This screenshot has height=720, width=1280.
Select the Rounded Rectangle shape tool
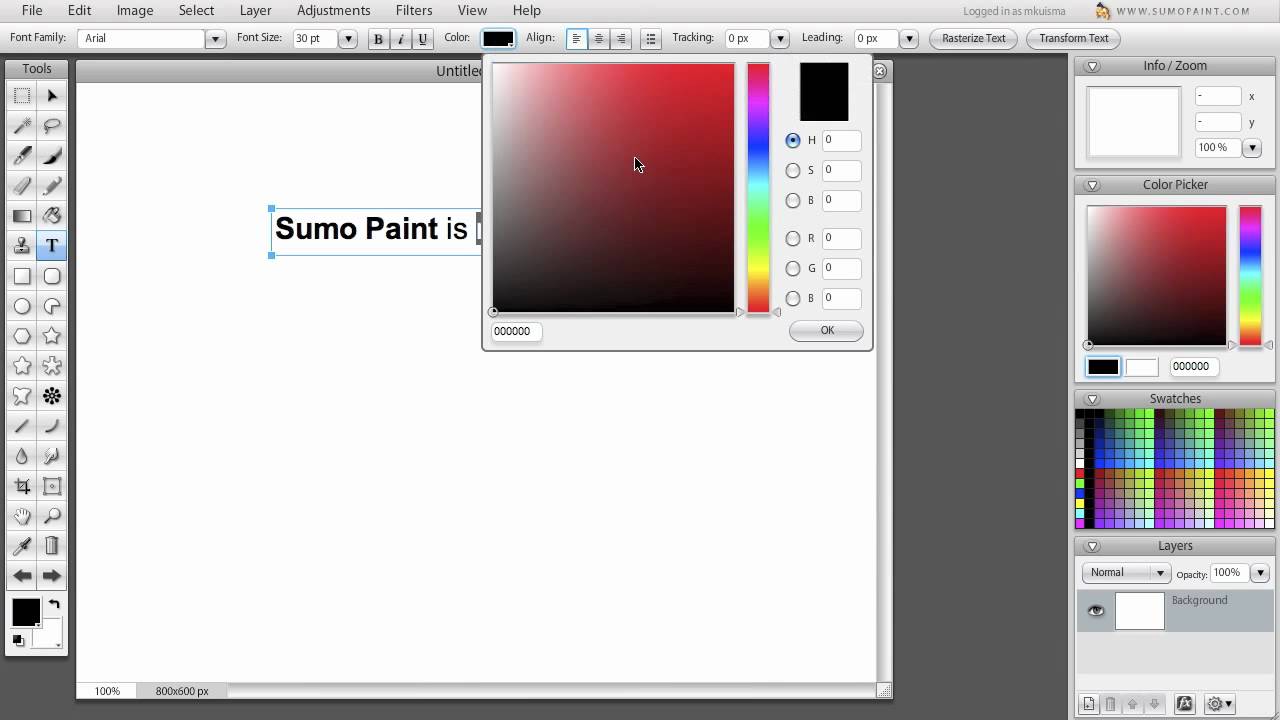coord(52,276)
